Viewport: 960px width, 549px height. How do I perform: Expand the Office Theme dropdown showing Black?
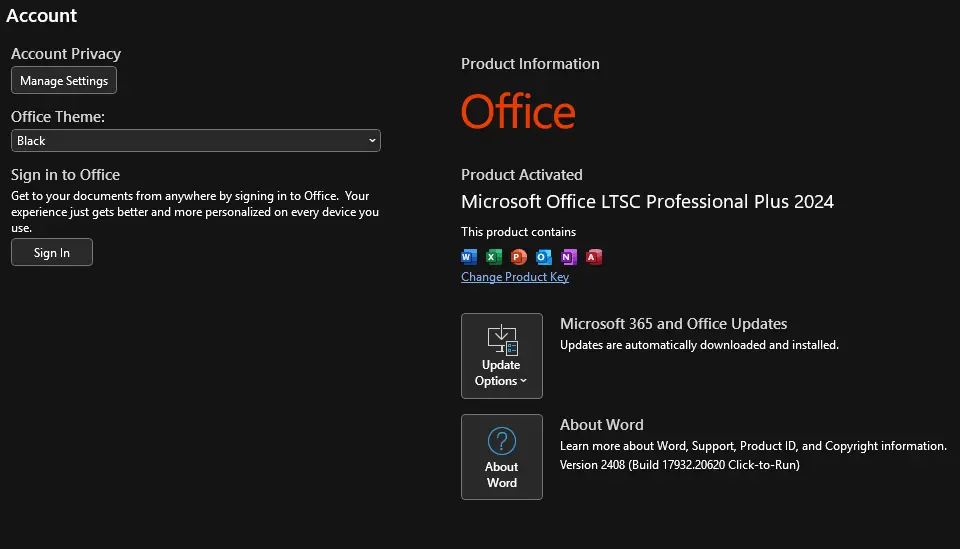point(196,141)
